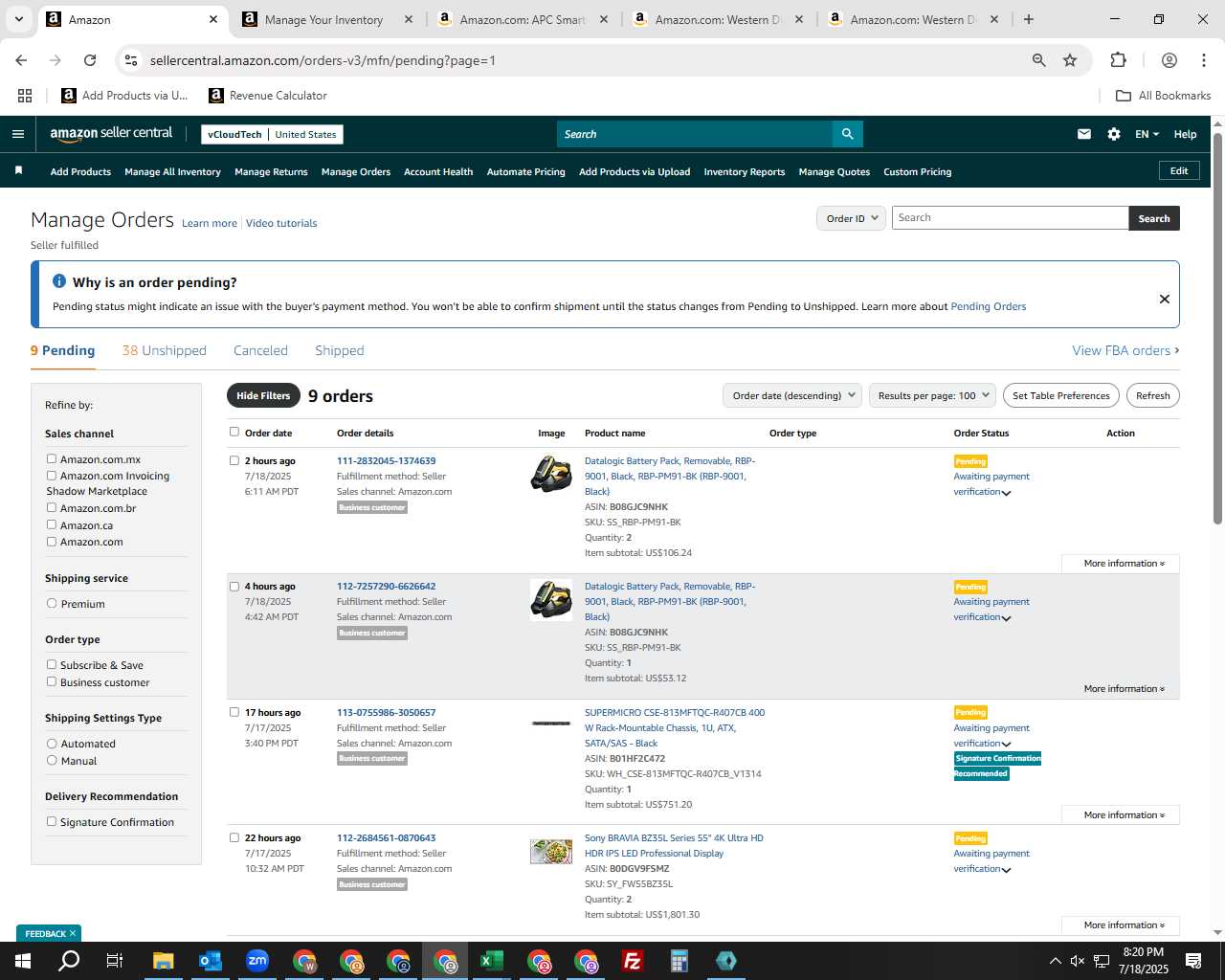Viewport: 1225px width, 980px height.
Task: Switch to the Manage Your Inventory browser tab
Action: click(323, 19)
